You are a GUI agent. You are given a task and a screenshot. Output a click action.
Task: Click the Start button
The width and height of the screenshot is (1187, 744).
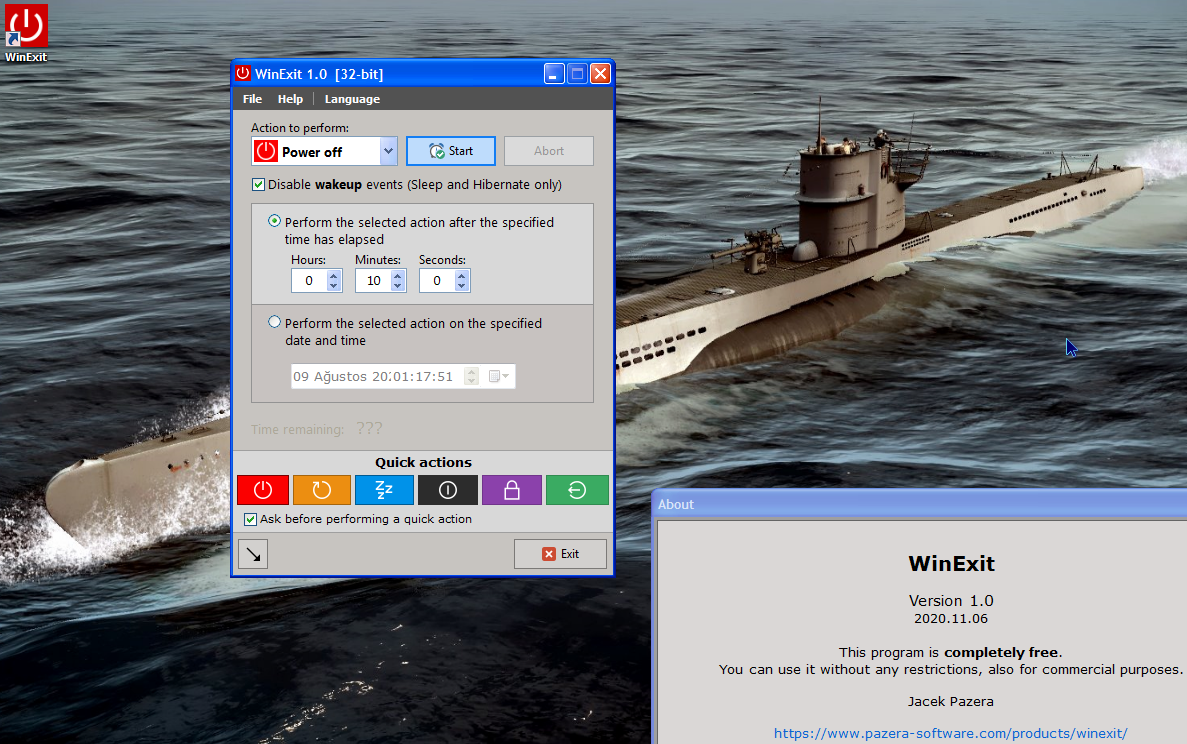pos(451,151)
